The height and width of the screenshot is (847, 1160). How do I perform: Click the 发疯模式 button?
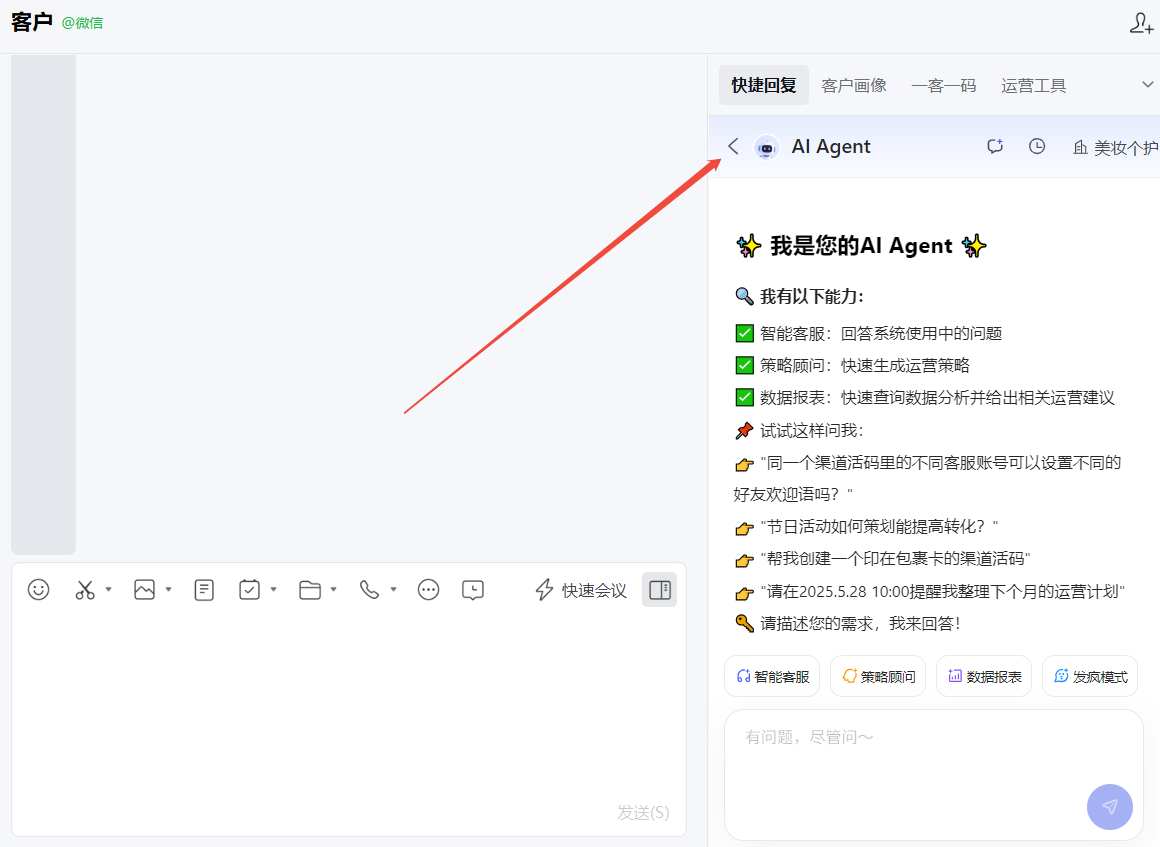1090,677
